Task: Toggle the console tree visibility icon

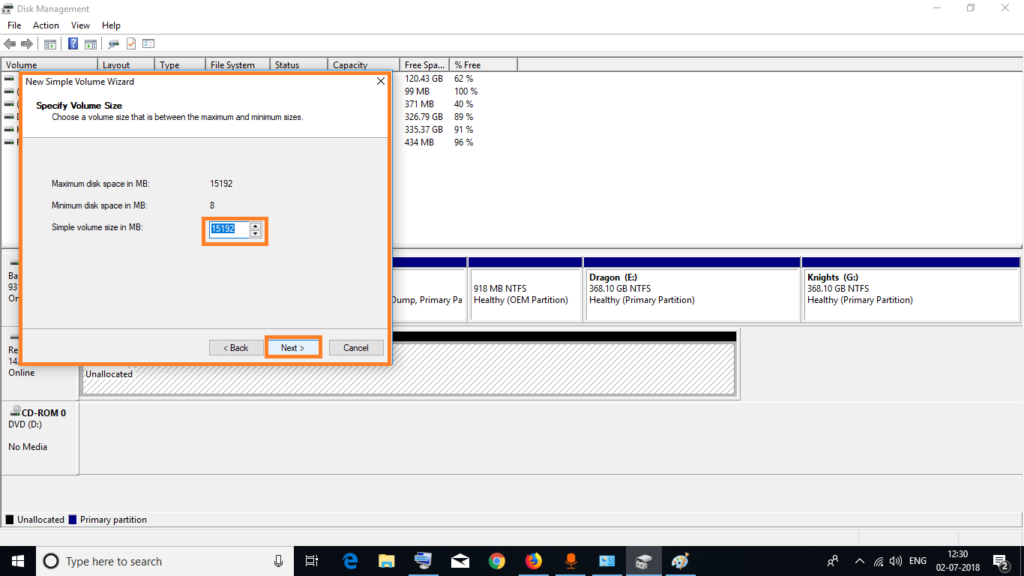Action: coord(52,43)
